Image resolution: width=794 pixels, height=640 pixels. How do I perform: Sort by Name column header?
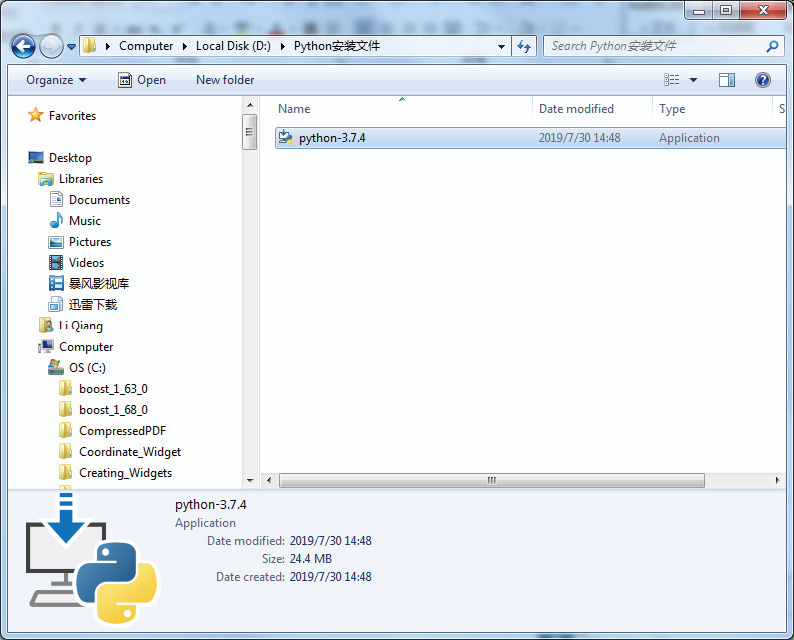pos(294,109)
